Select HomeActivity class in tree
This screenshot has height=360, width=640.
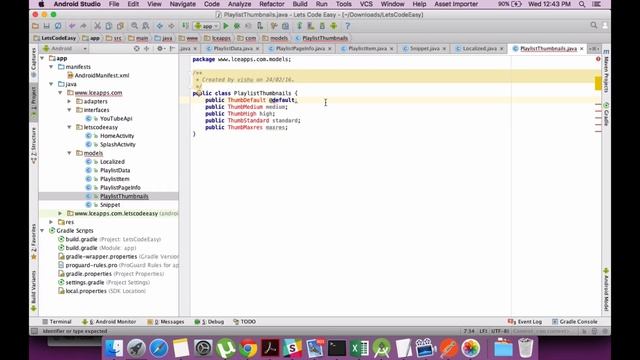[117, 136]
